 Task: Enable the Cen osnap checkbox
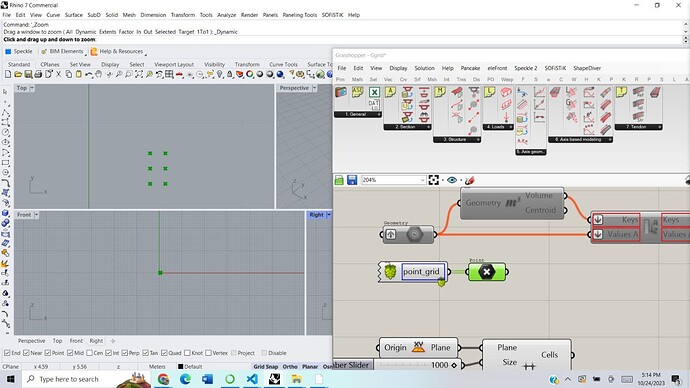pyautogui.click(x=89, y=353)
